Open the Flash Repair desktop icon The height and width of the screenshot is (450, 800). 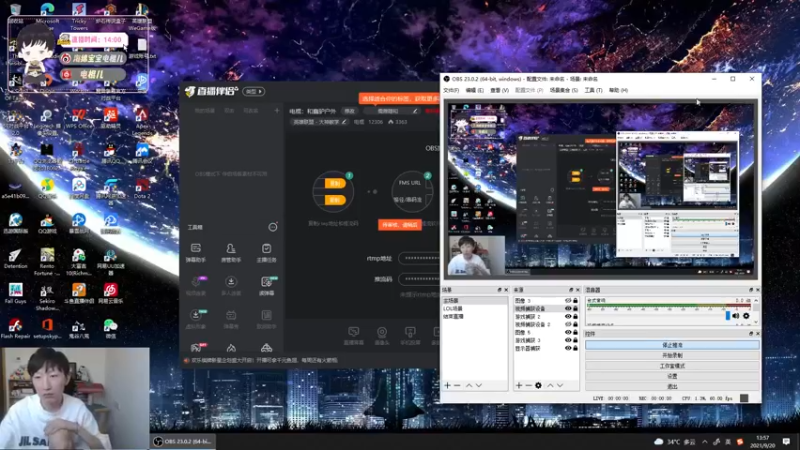[15, 328]
